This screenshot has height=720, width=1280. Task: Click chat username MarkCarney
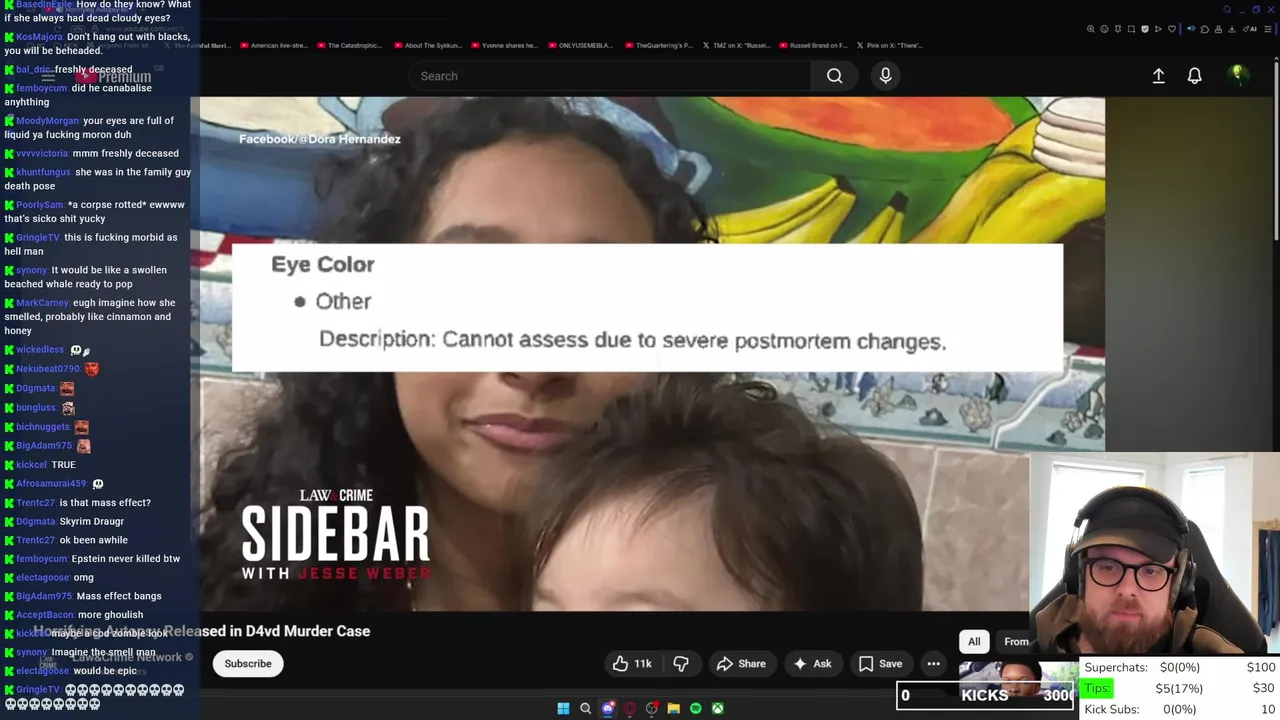42,303
